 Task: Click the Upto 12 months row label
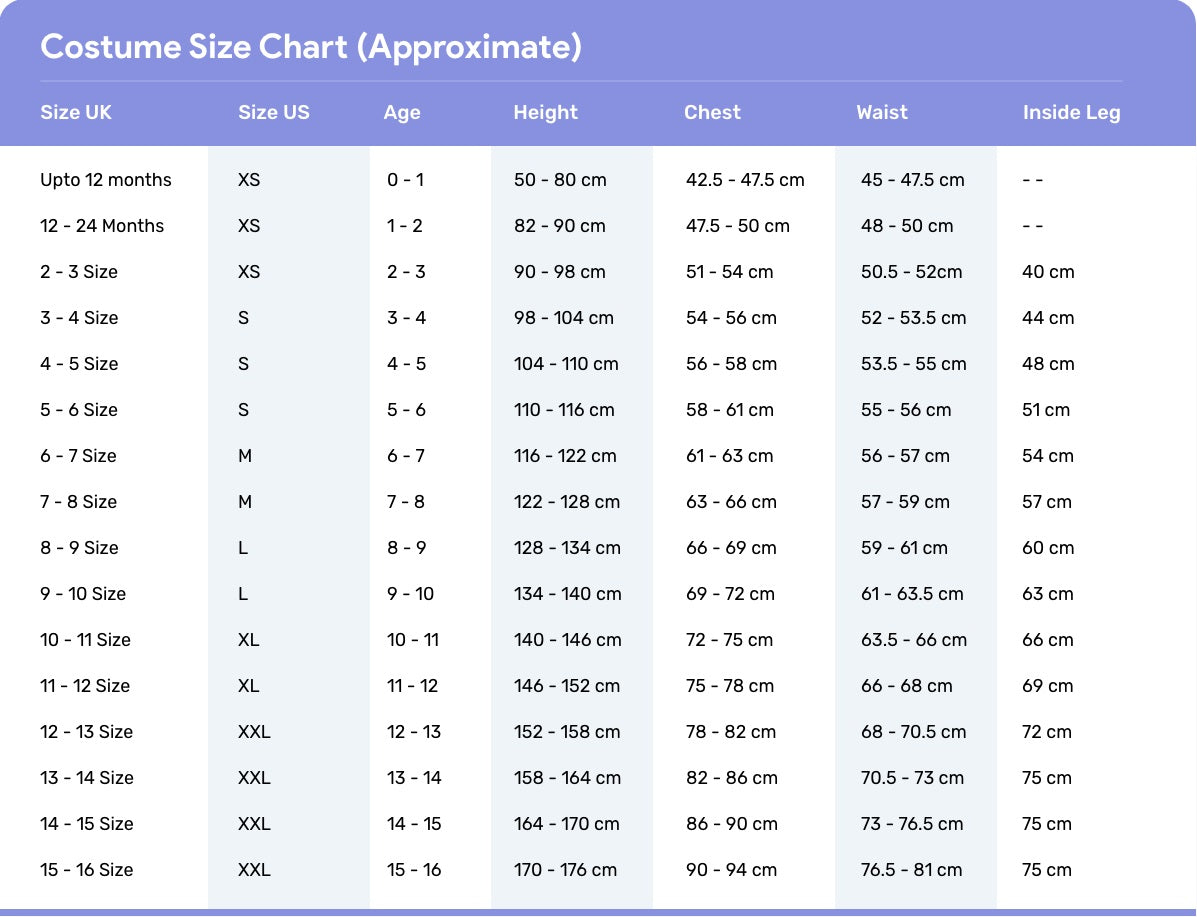click(106, 180)
